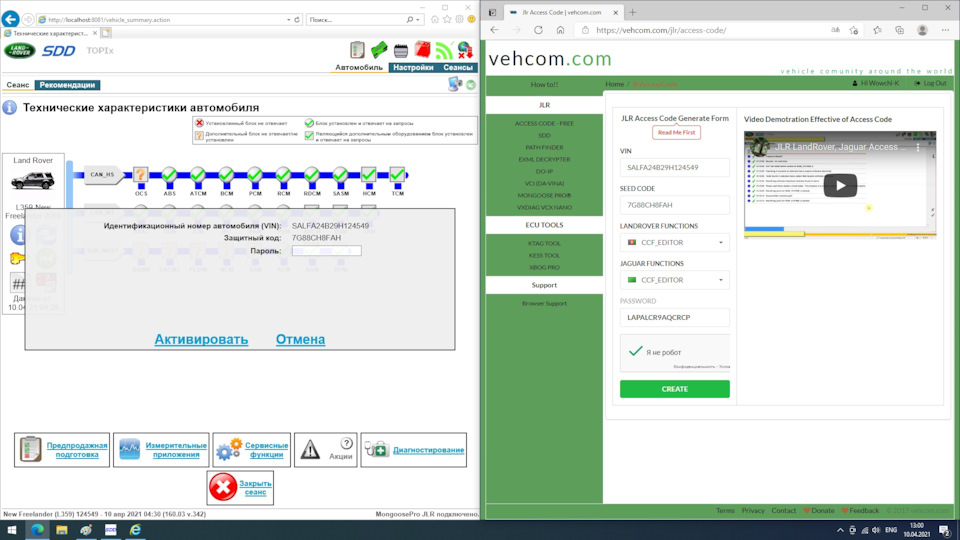Click the Пароль input field
This screenshot has width=960, height=540.
pyautogui.click(x=326, y=250)
